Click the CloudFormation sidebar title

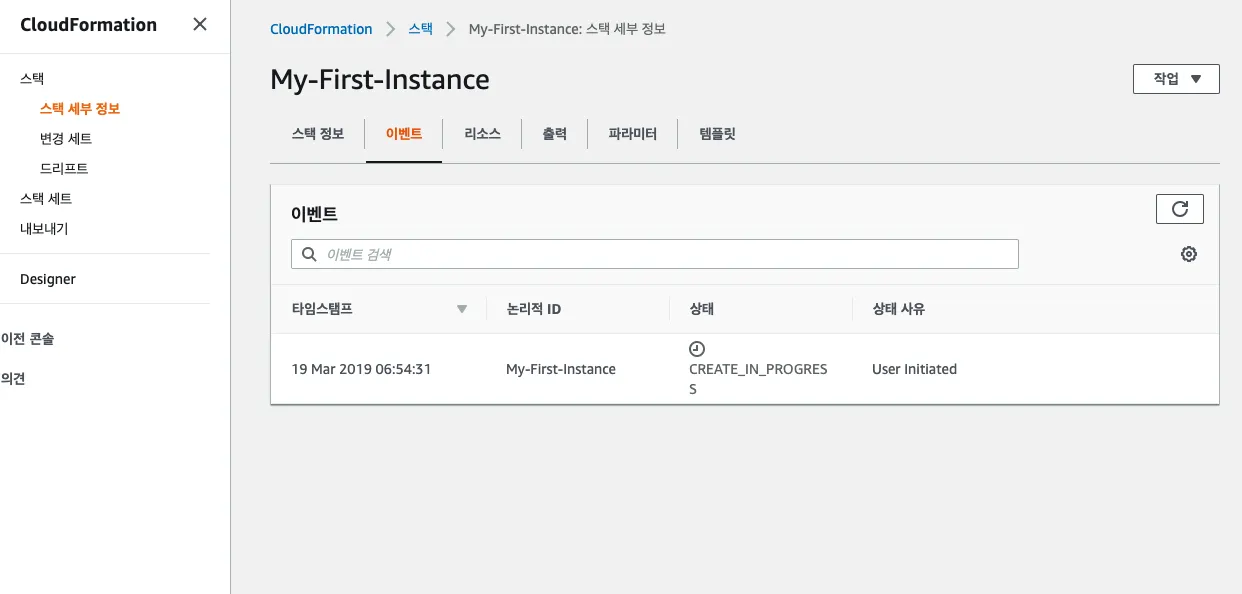pos(88,25)
